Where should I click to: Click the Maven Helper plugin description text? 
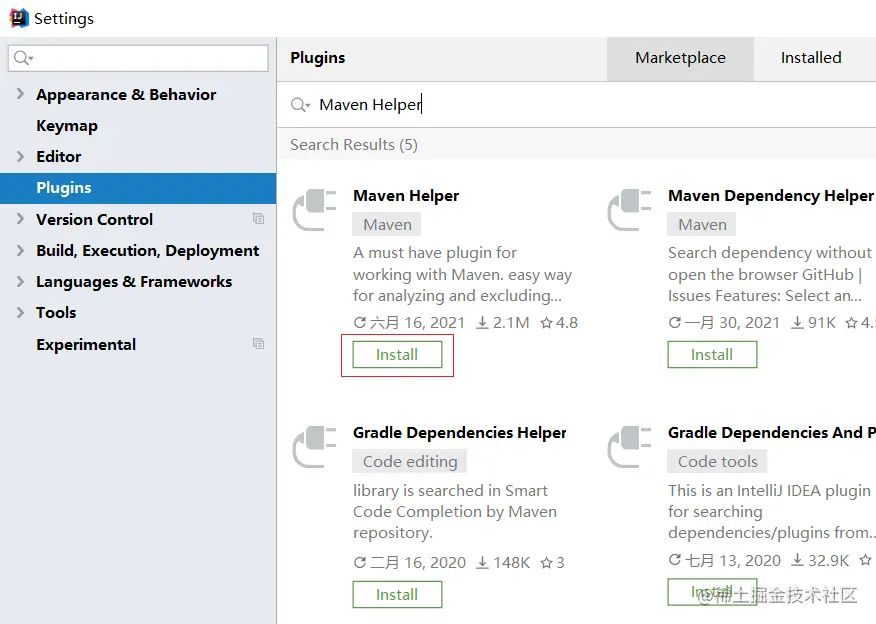[463, 274]
